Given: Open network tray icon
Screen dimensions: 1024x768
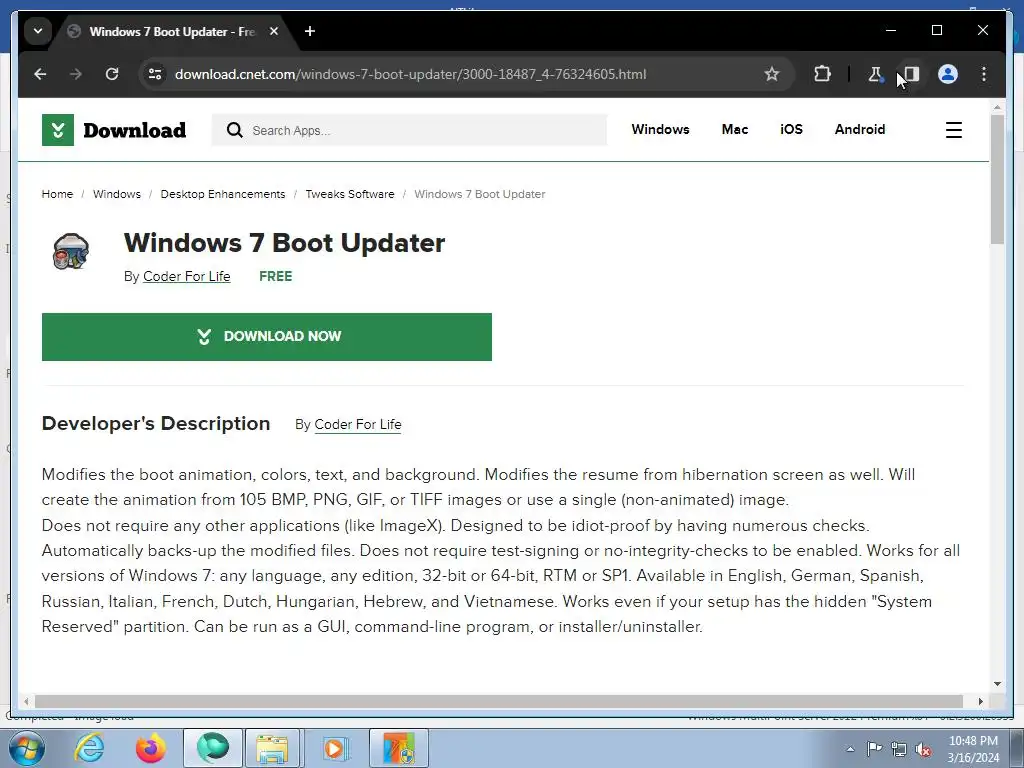Looking at the screenshot, I should click(899, 749).
